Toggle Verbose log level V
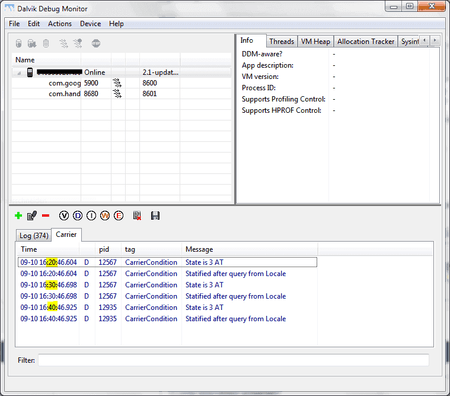The image size is (450, 396). coord(64,216)
